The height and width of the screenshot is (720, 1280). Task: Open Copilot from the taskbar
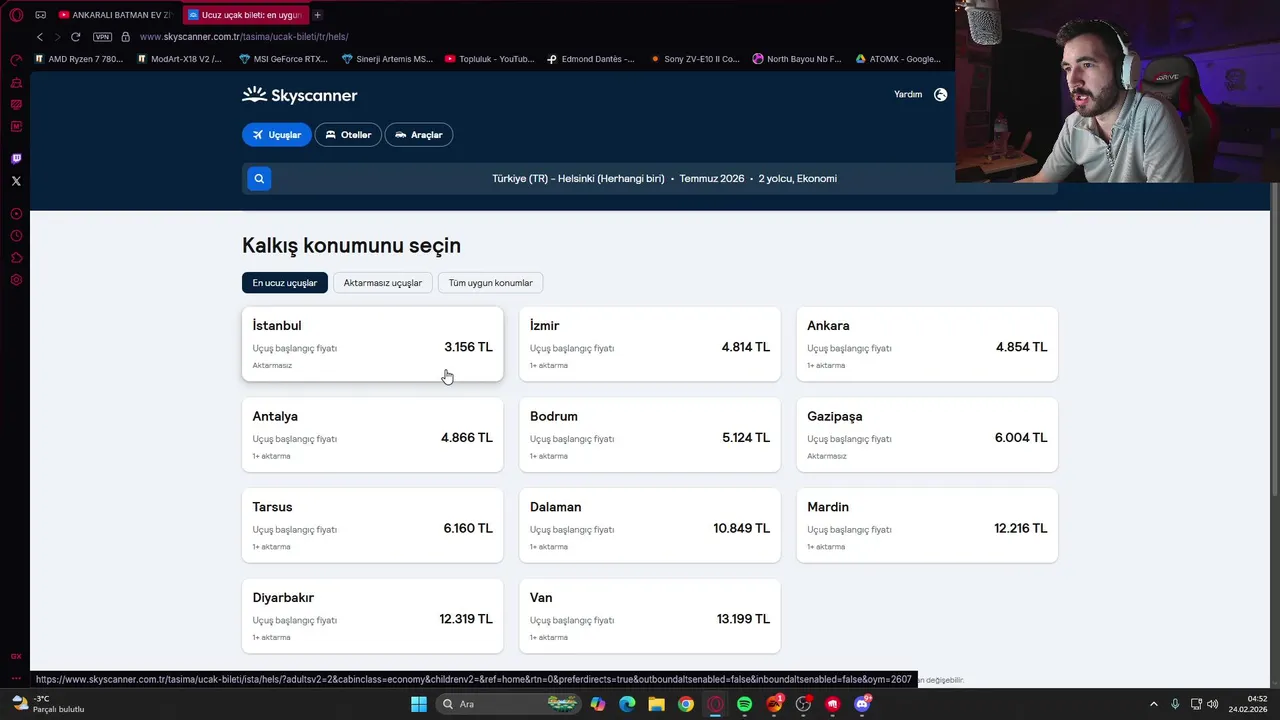pyautogui.click(x=598, y=704)
